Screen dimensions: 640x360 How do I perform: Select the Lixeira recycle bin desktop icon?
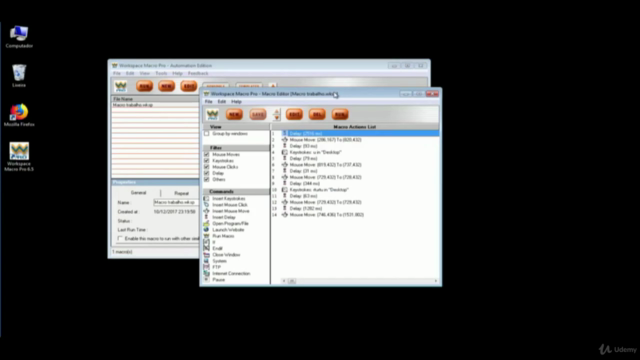[x=19, y=76]
